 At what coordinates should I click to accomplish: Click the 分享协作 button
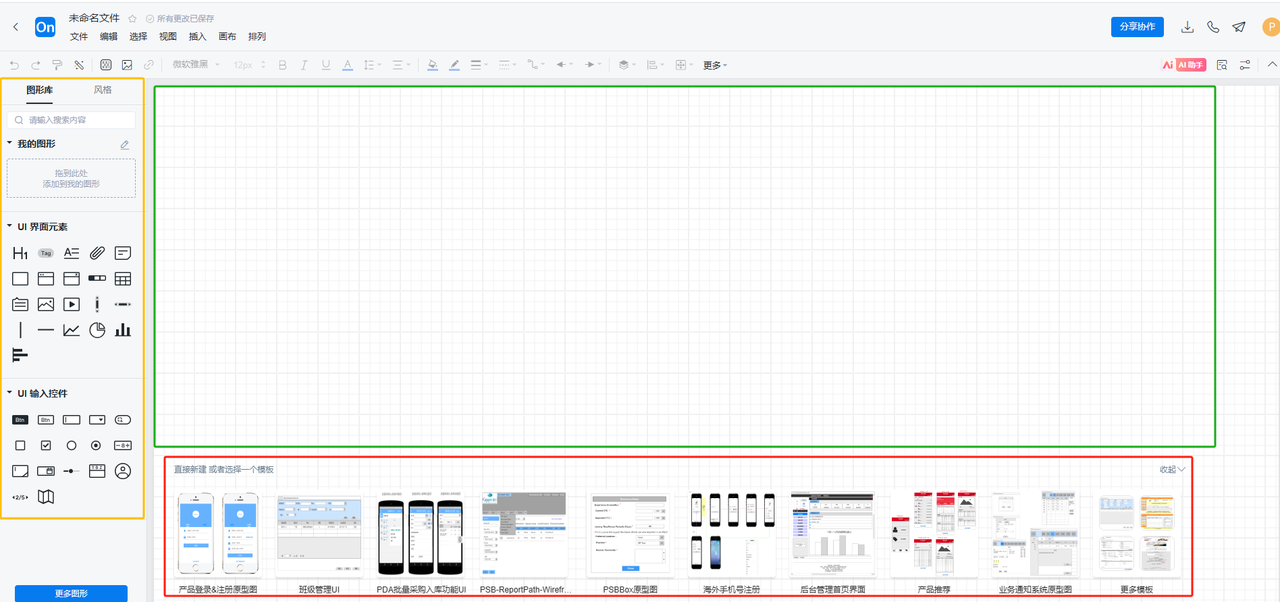coord(1137,27)
